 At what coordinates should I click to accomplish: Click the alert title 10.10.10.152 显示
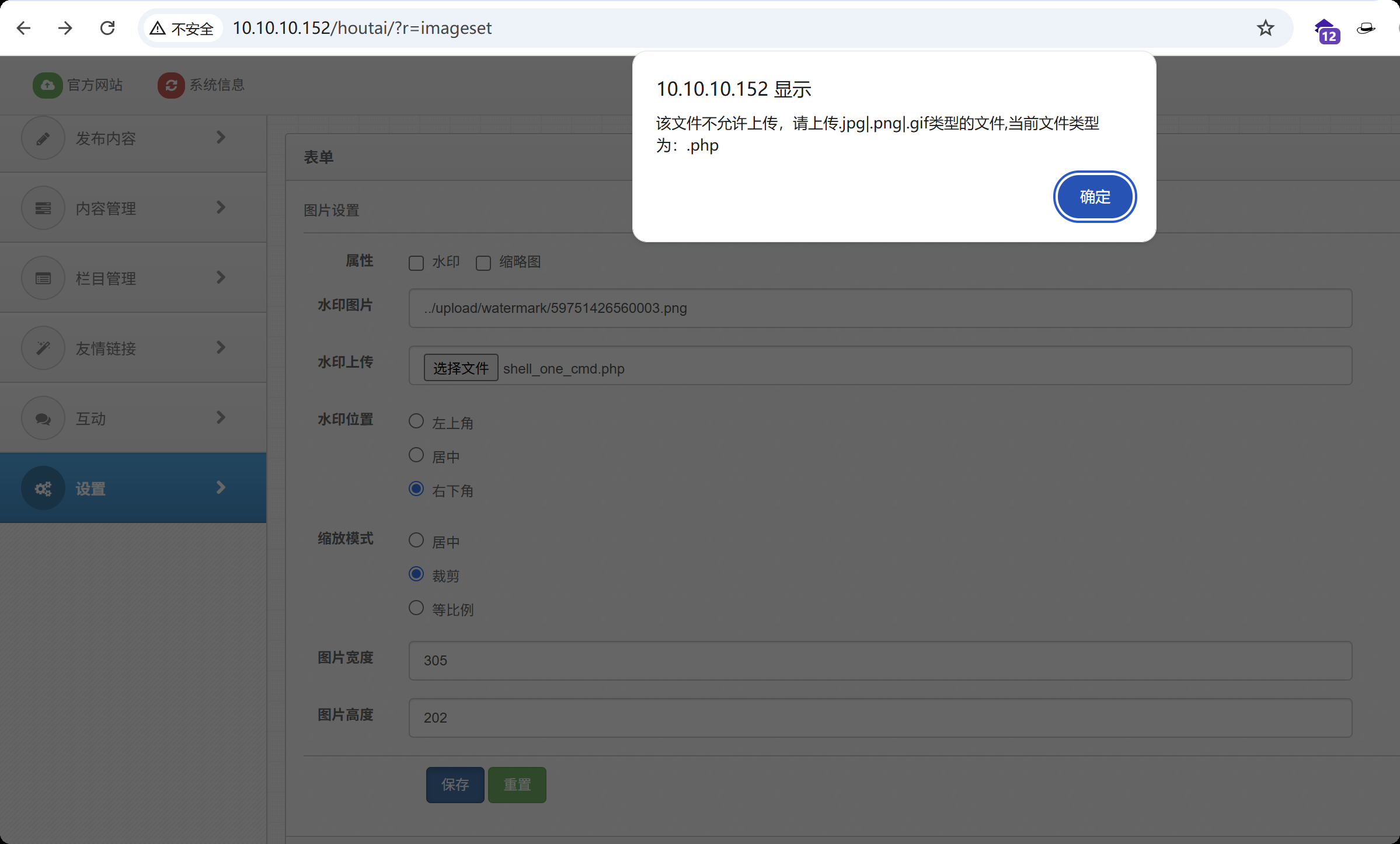click(734, 89)
